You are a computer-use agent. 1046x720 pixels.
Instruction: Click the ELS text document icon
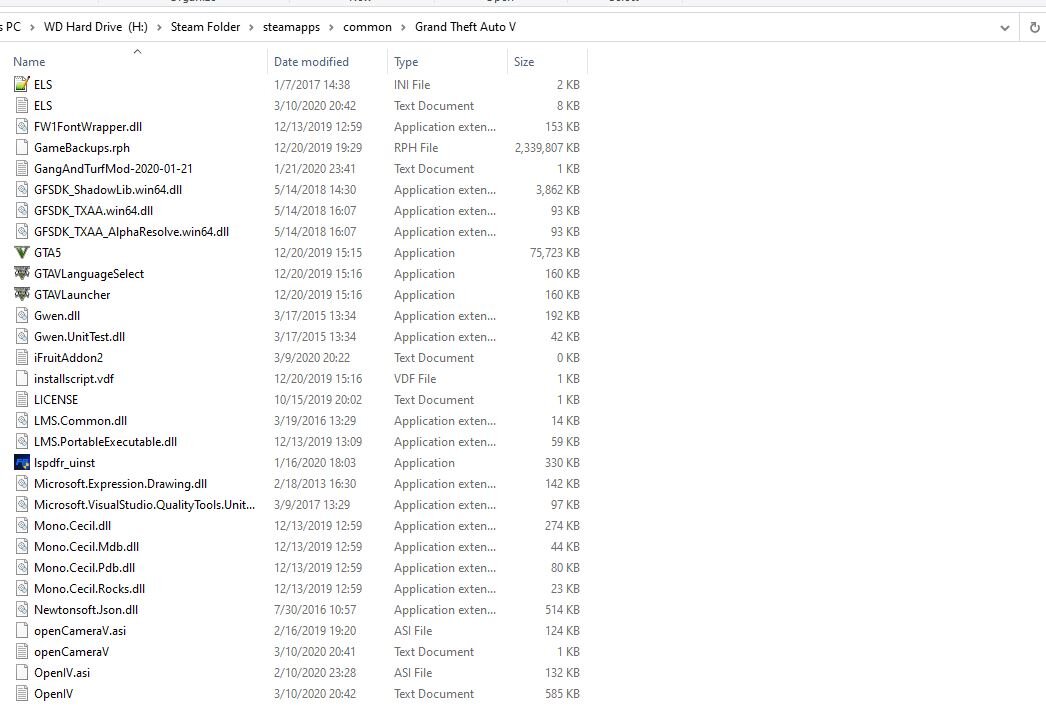(22, 105)
